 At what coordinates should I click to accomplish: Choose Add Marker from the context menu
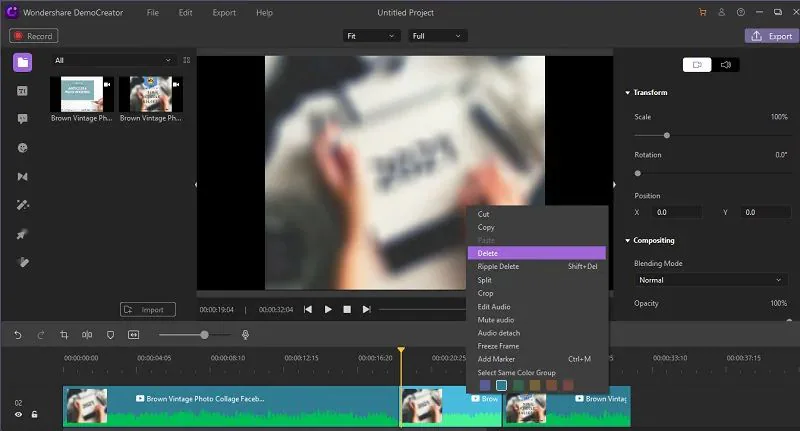[537, 359]
